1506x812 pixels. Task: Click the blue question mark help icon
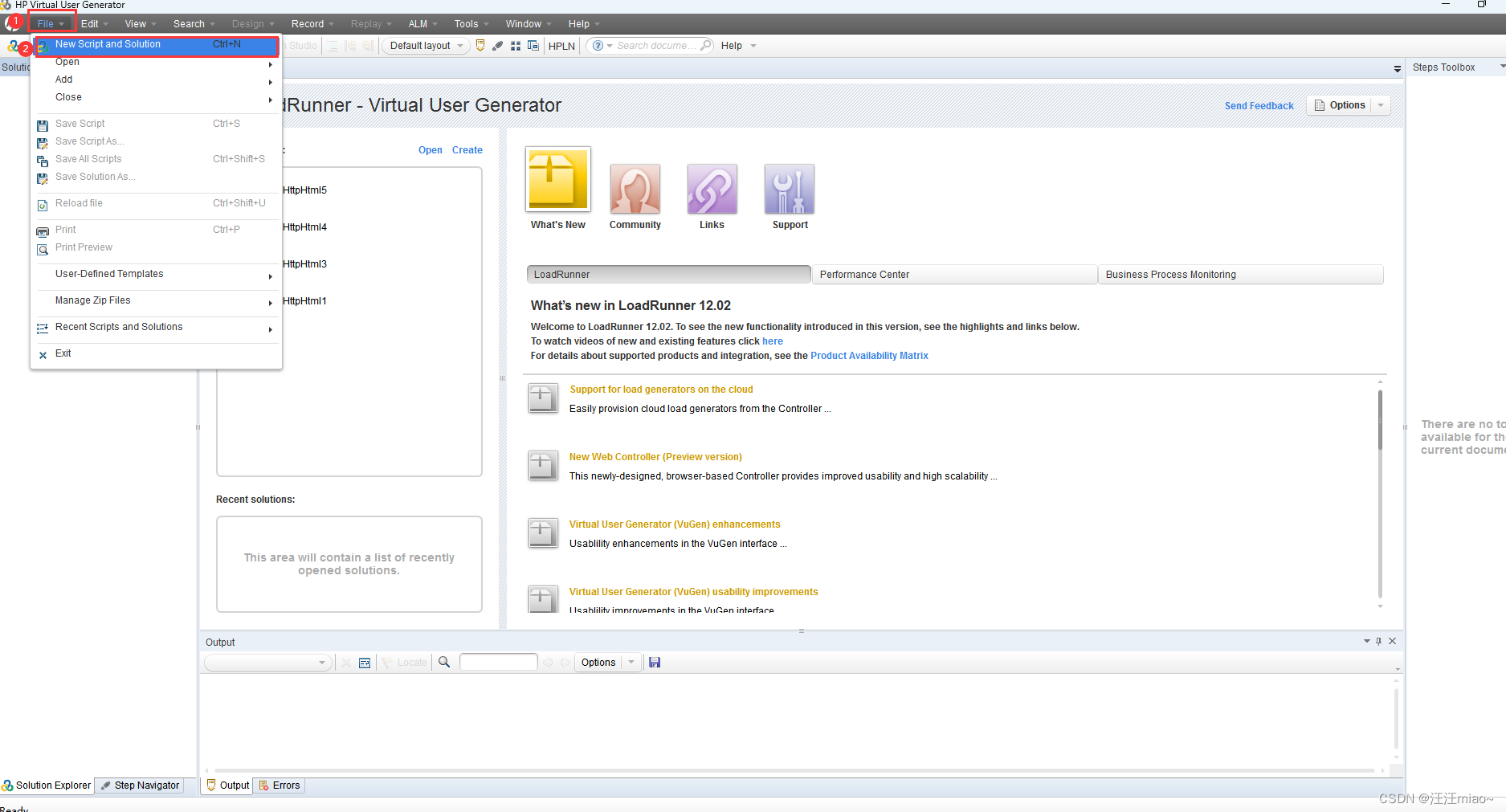(598, 46)
